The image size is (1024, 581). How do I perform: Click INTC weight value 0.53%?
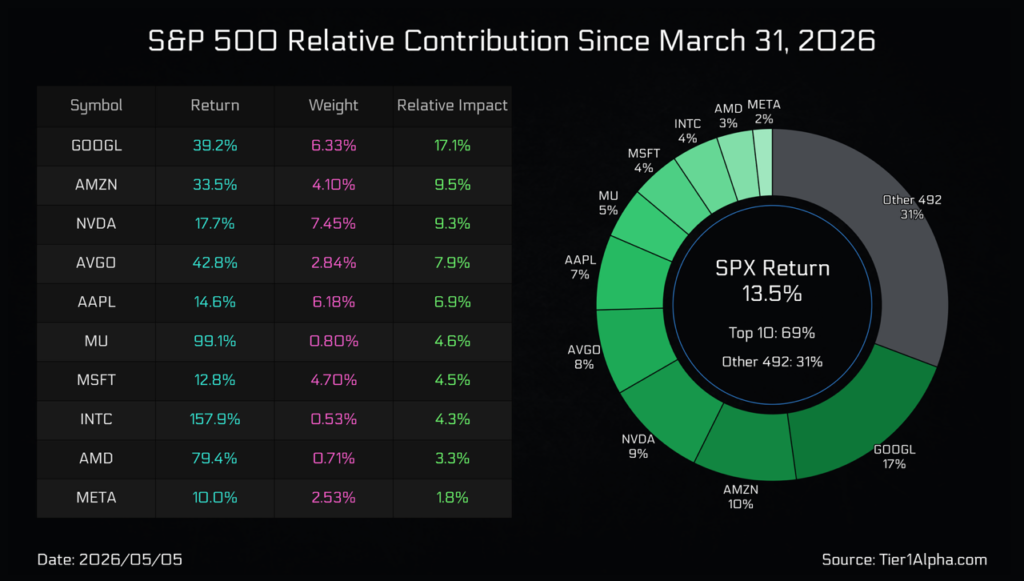click(333, 419)
